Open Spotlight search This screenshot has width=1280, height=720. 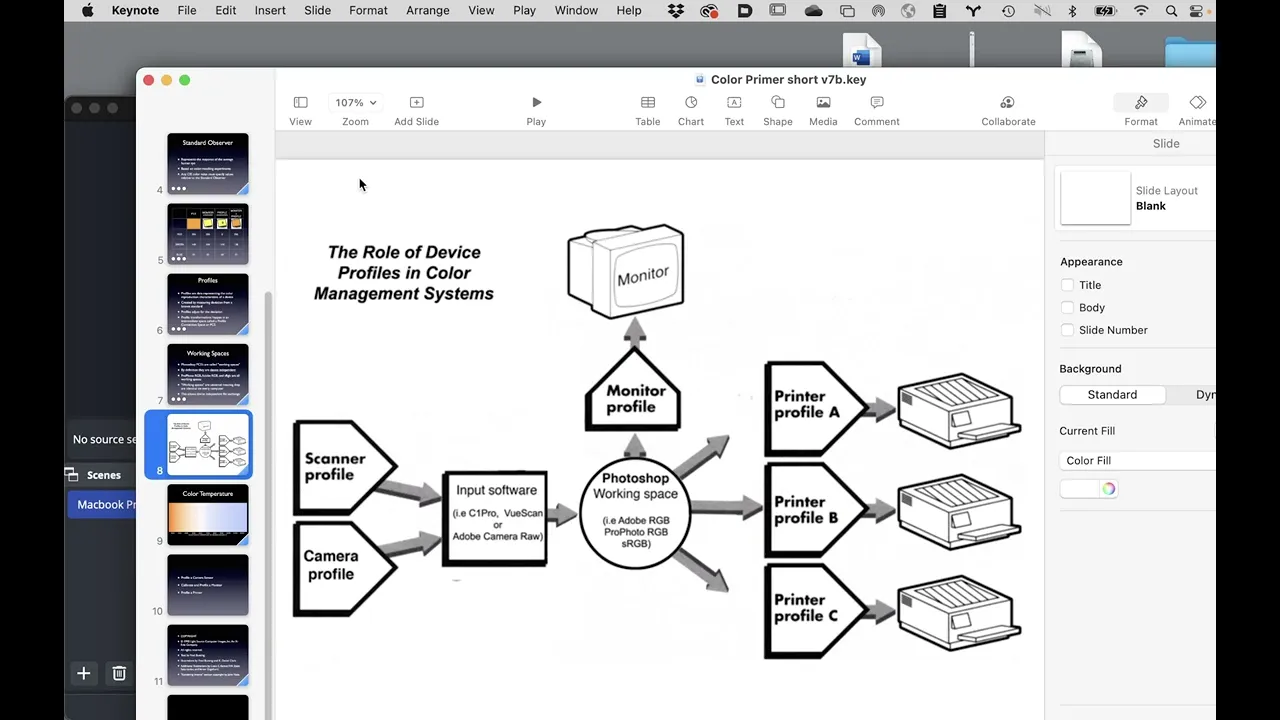tap(1171, 11)
